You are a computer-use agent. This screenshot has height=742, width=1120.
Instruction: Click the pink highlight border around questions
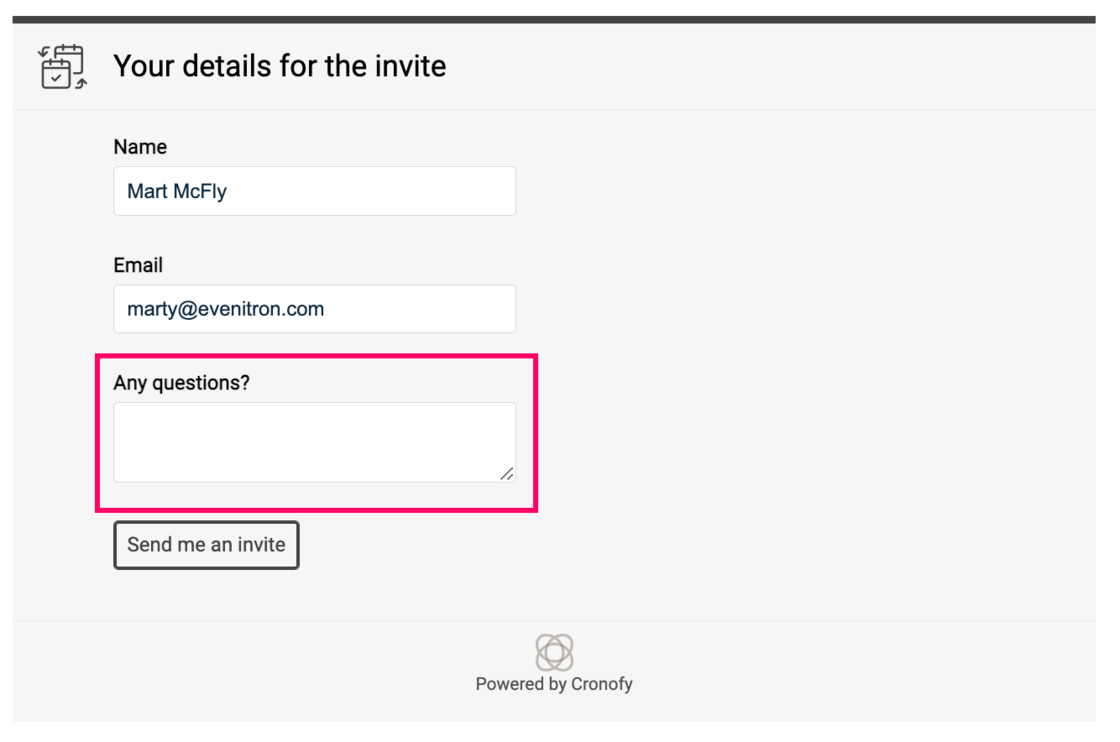point(537,432)
